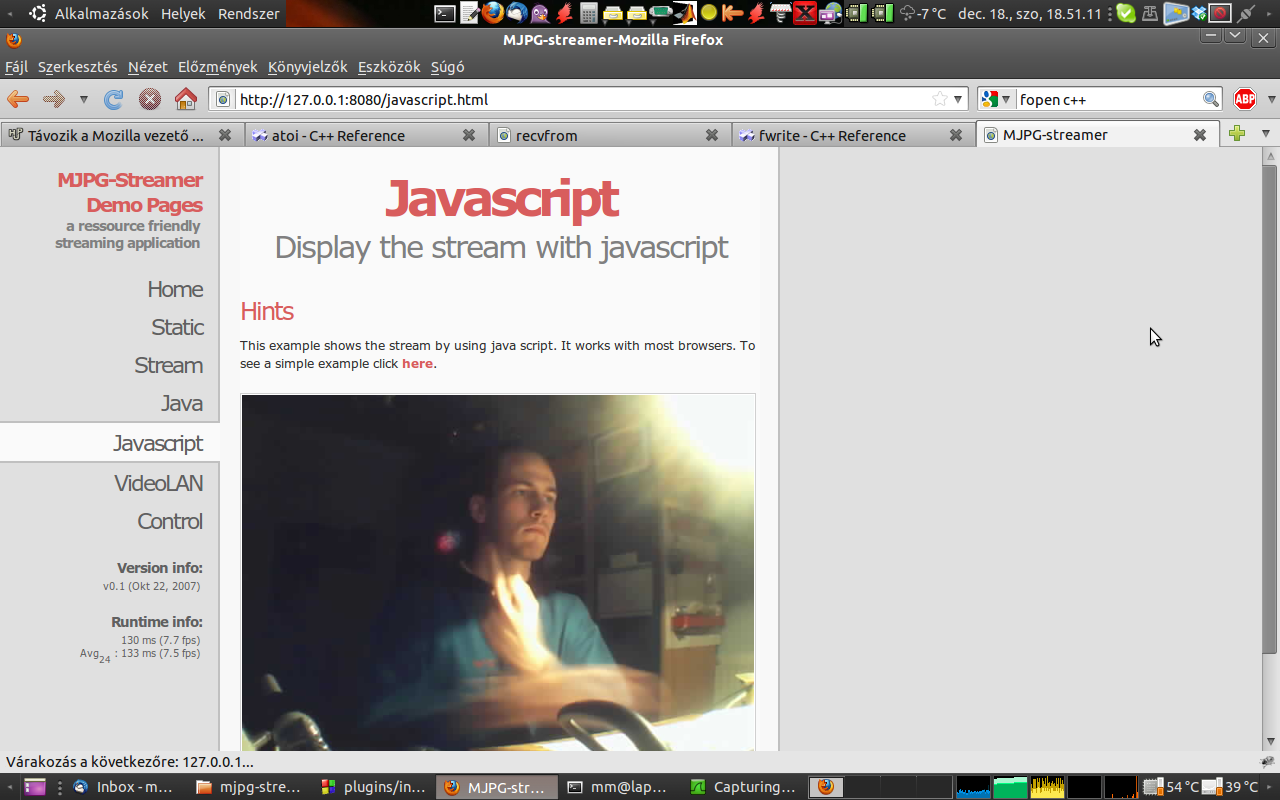Go back with the browser back arrow
The width and height of the screenshot is (1280, 800).
tap(18, 99)
